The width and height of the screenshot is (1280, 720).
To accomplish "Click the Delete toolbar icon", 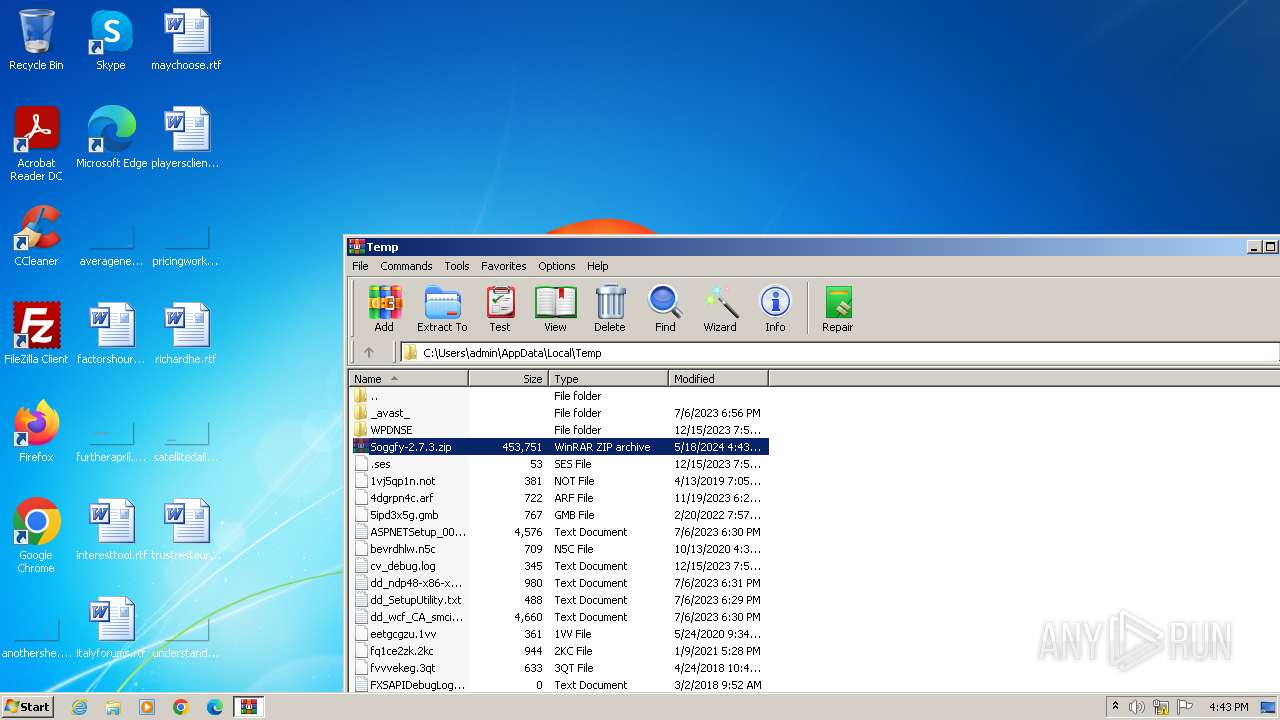I will (610, 309).
